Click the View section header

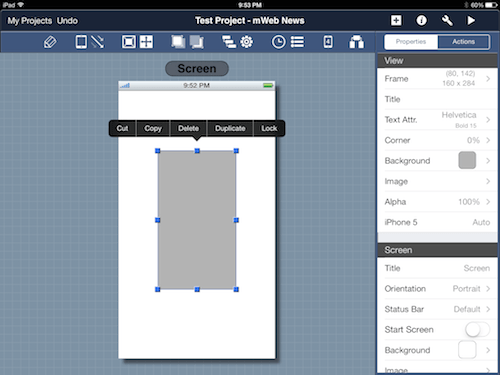[437, 61]
